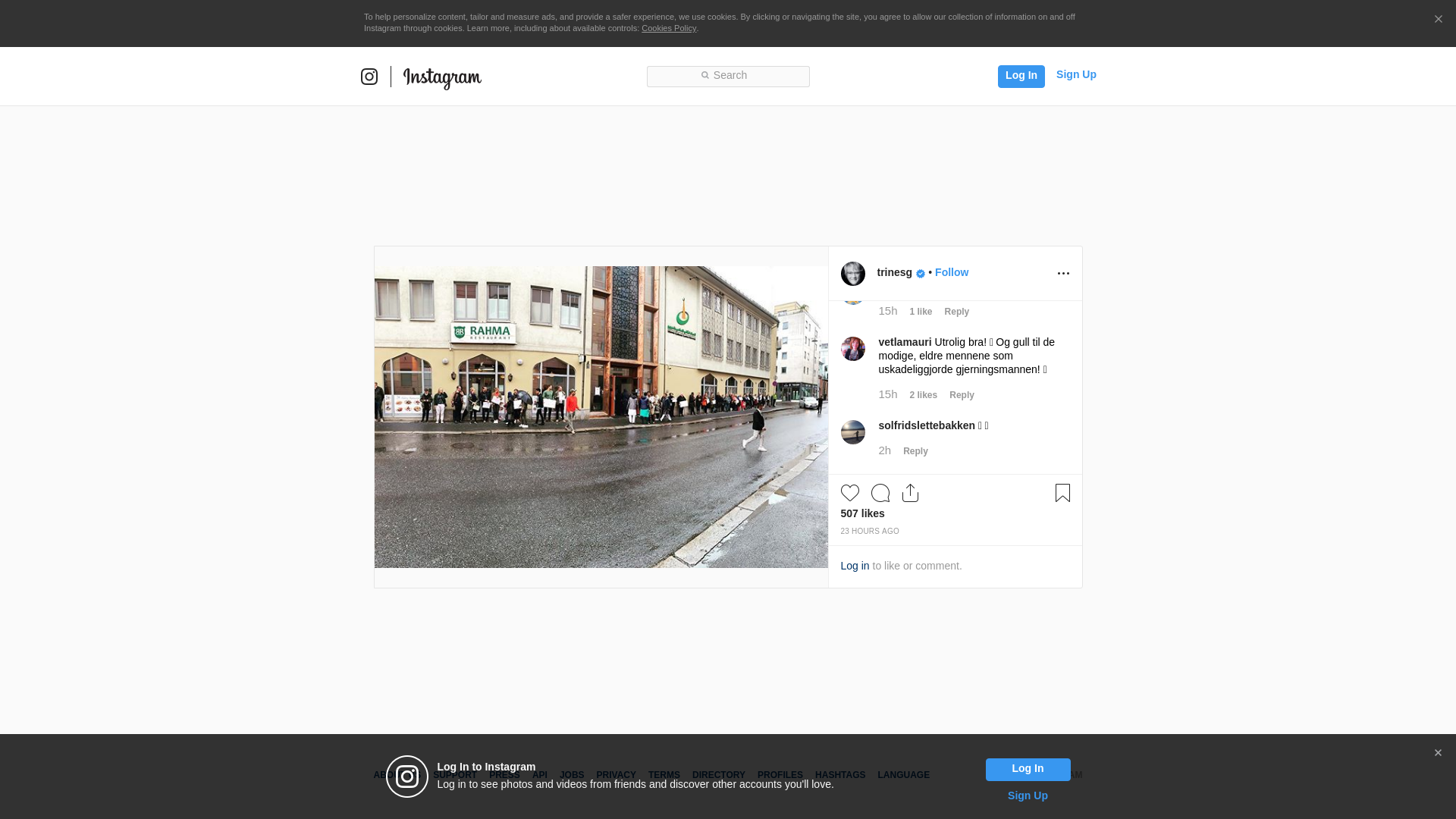1456x819 pixels.
Task: Open vetlamauri's avatar picture
Action: click(x=852, y=349)
